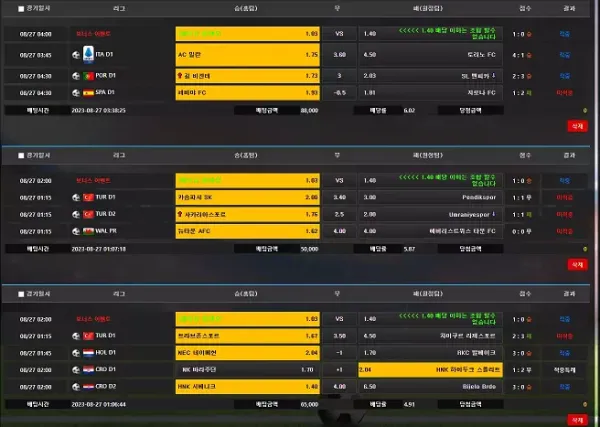Click handicap -0.5 in SPA D1 row

pos(339,93)
